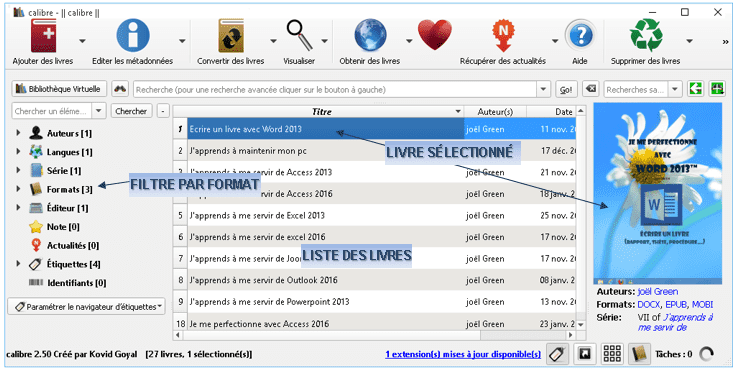This screenshot has height=370, width=733.
Task: Select 'J'apprends à me servir de Excel 2013'
Action: coord(374,216)
